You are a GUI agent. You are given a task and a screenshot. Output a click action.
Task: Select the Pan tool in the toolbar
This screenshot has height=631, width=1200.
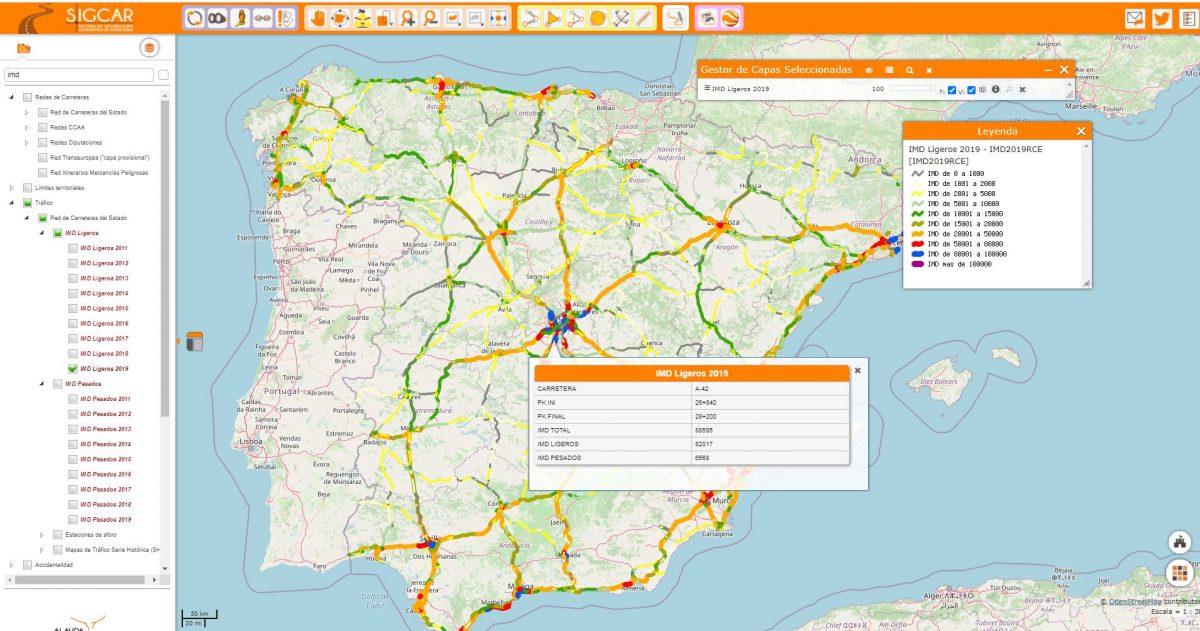click(320, 16)
